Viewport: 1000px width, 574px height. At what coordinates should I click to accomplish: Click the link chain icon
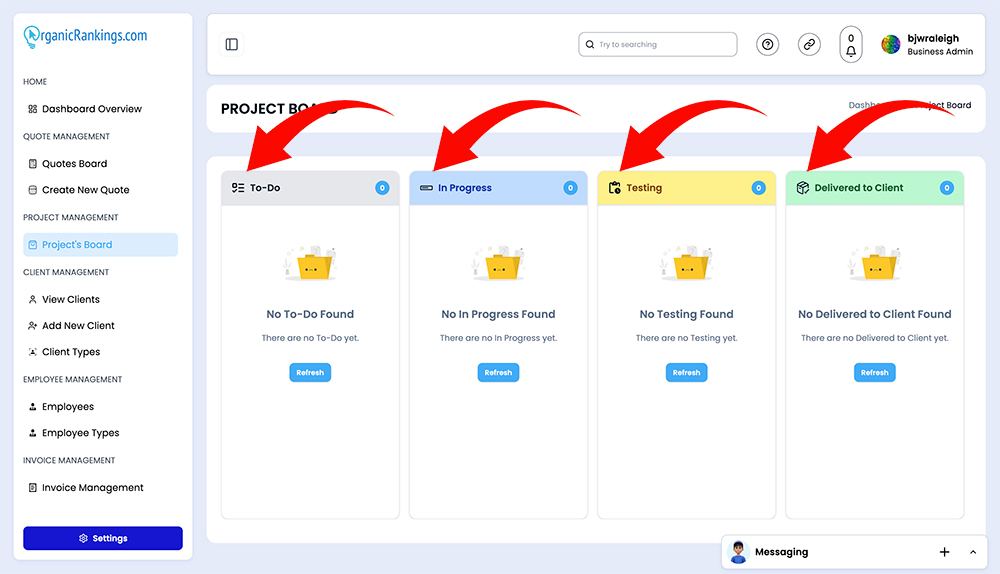click(x=809, y=44)
